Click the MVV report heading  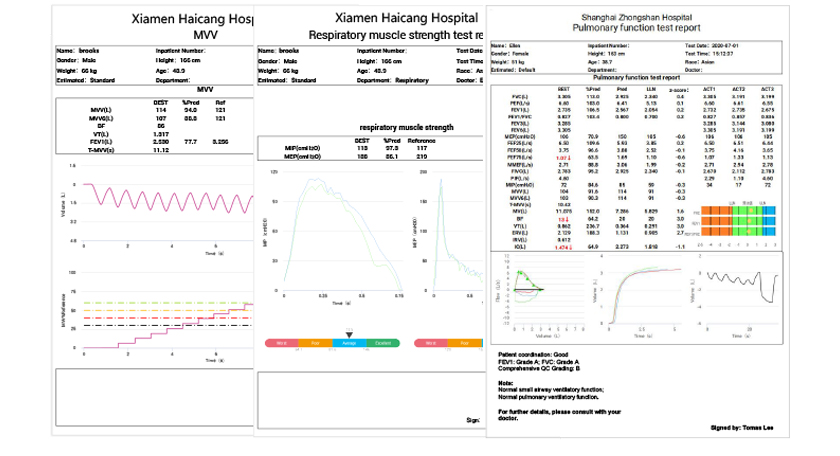[204, 35]
